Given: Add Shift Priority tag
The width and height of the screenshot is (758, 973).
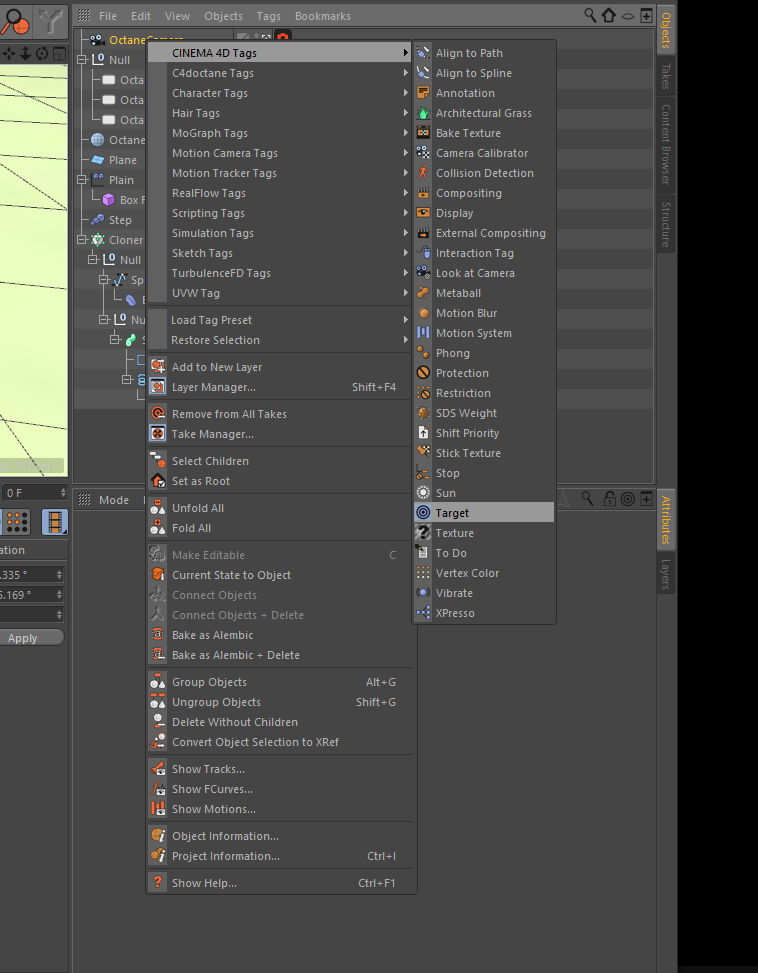Looking at the screenshot, I should 484,433.
